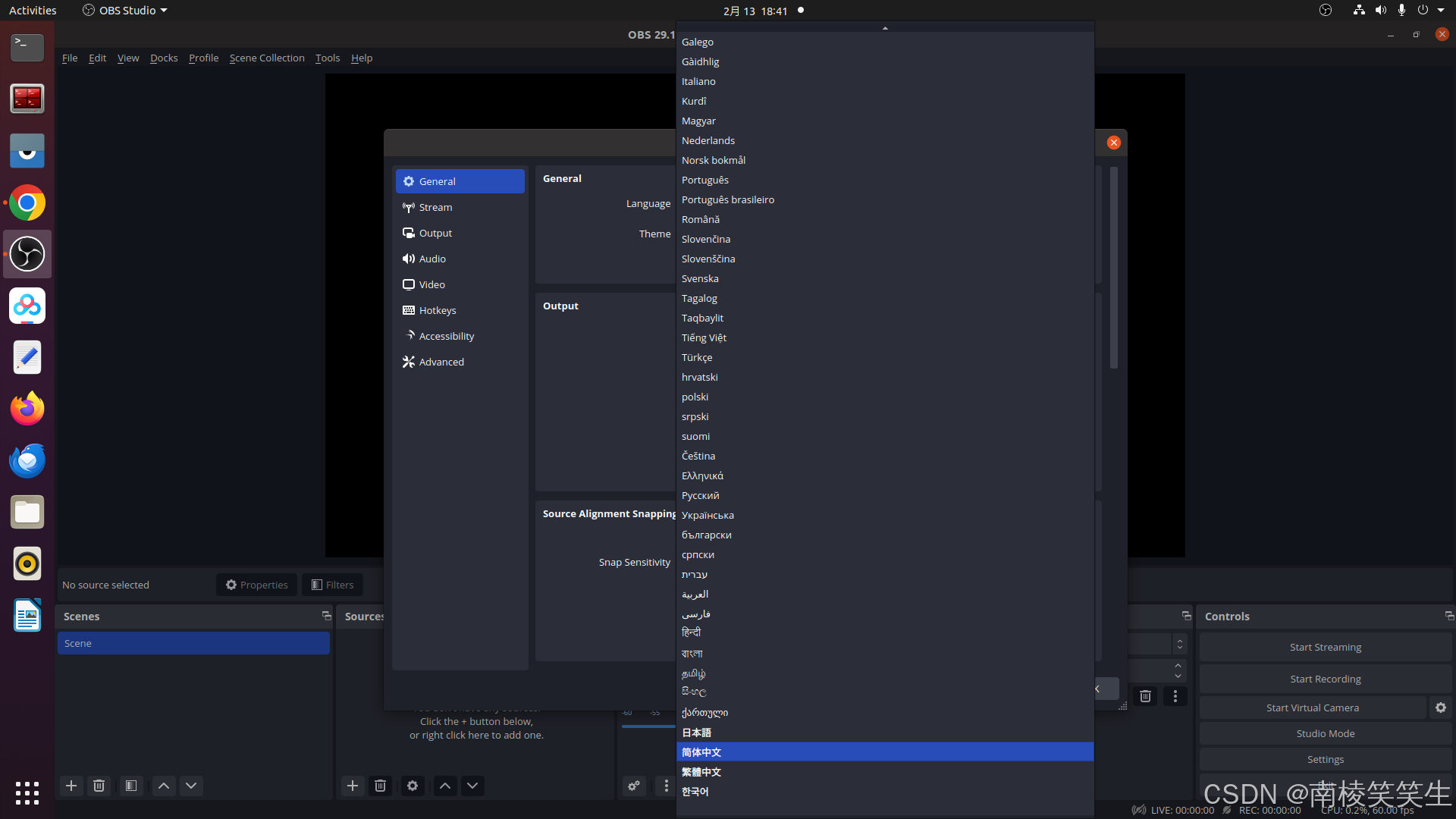Click the settings dialog vertical scrollbar
Screen dimensions: 1456x819
(x=1114, y=268)
